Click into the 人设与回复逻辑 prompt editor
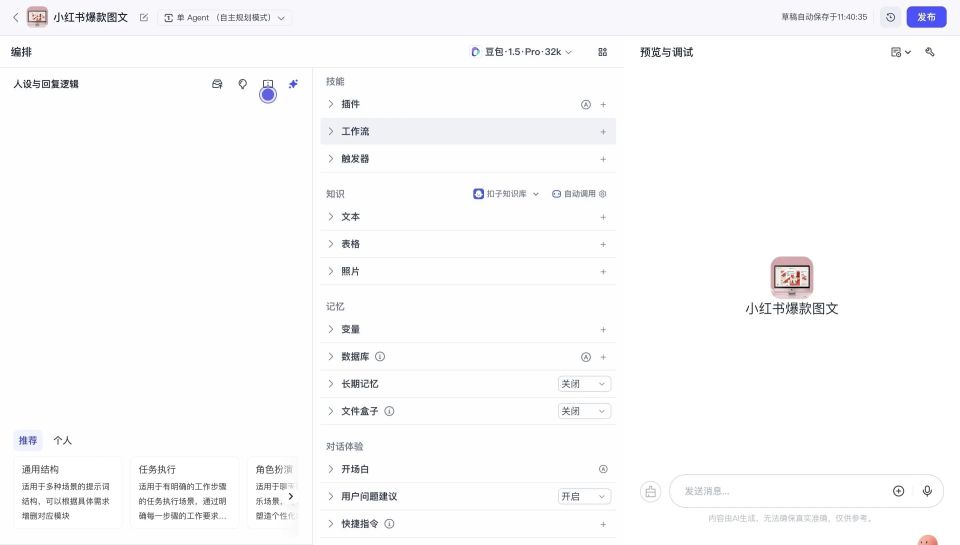960x545 pixels. point(156,260)
